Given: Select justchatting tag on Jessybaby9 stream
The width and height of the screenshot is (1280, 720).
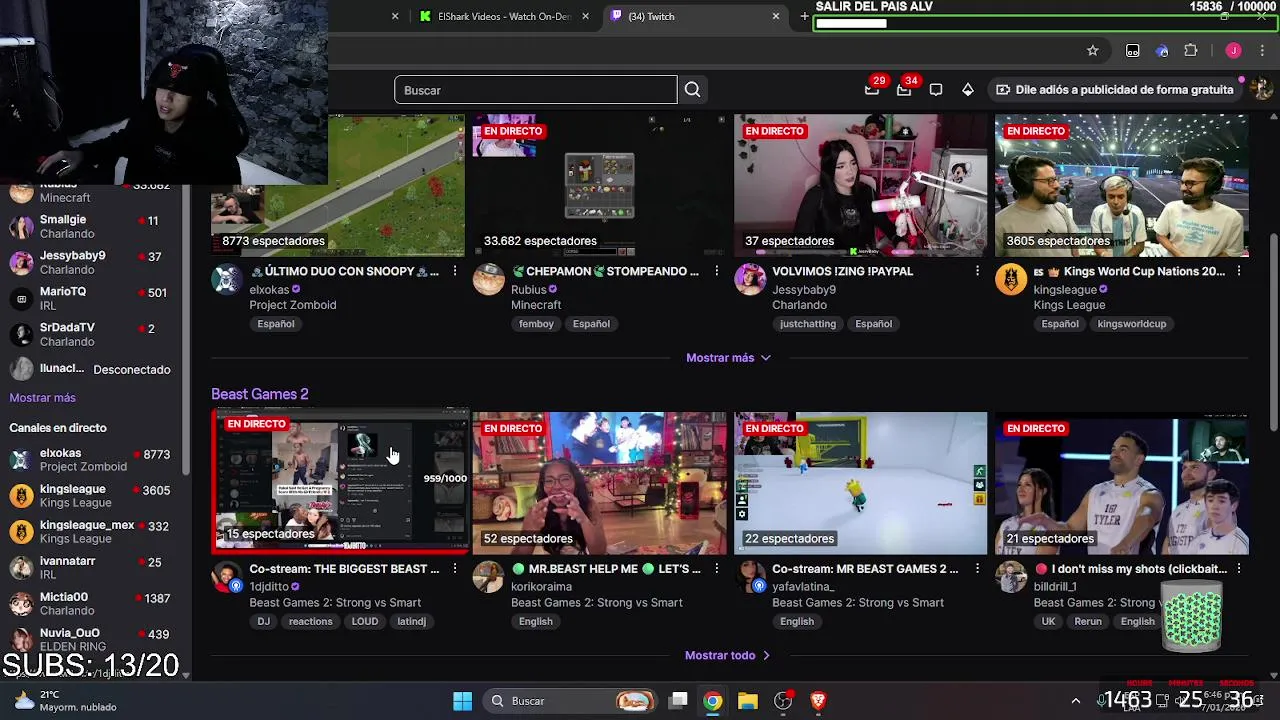Looking at the screenshot, I should 808,324.
